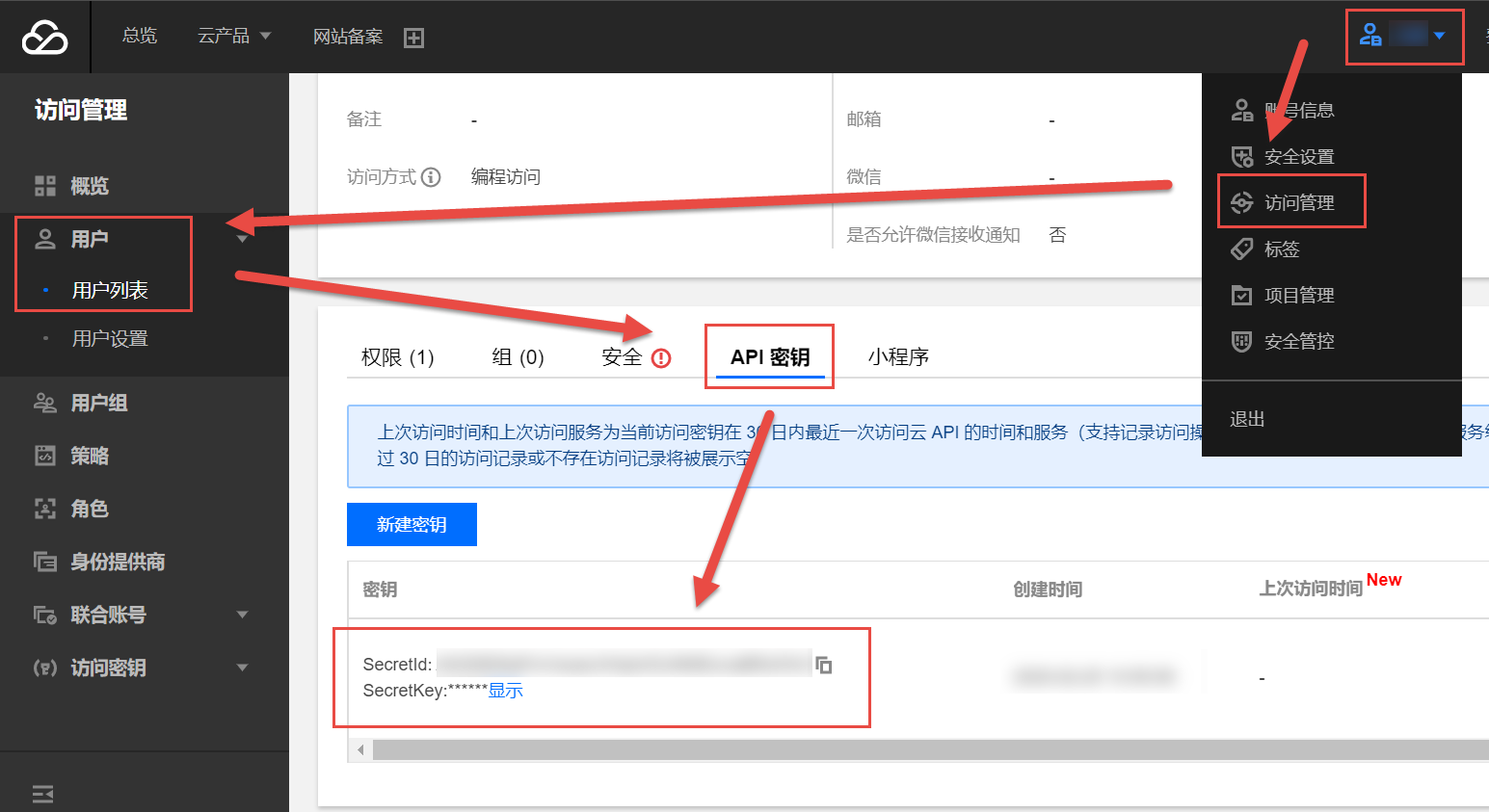The height and width of the screenshot is (812, 1489).
Task: Expand the 访问密钥 section arrow
Action: (243, 668)
